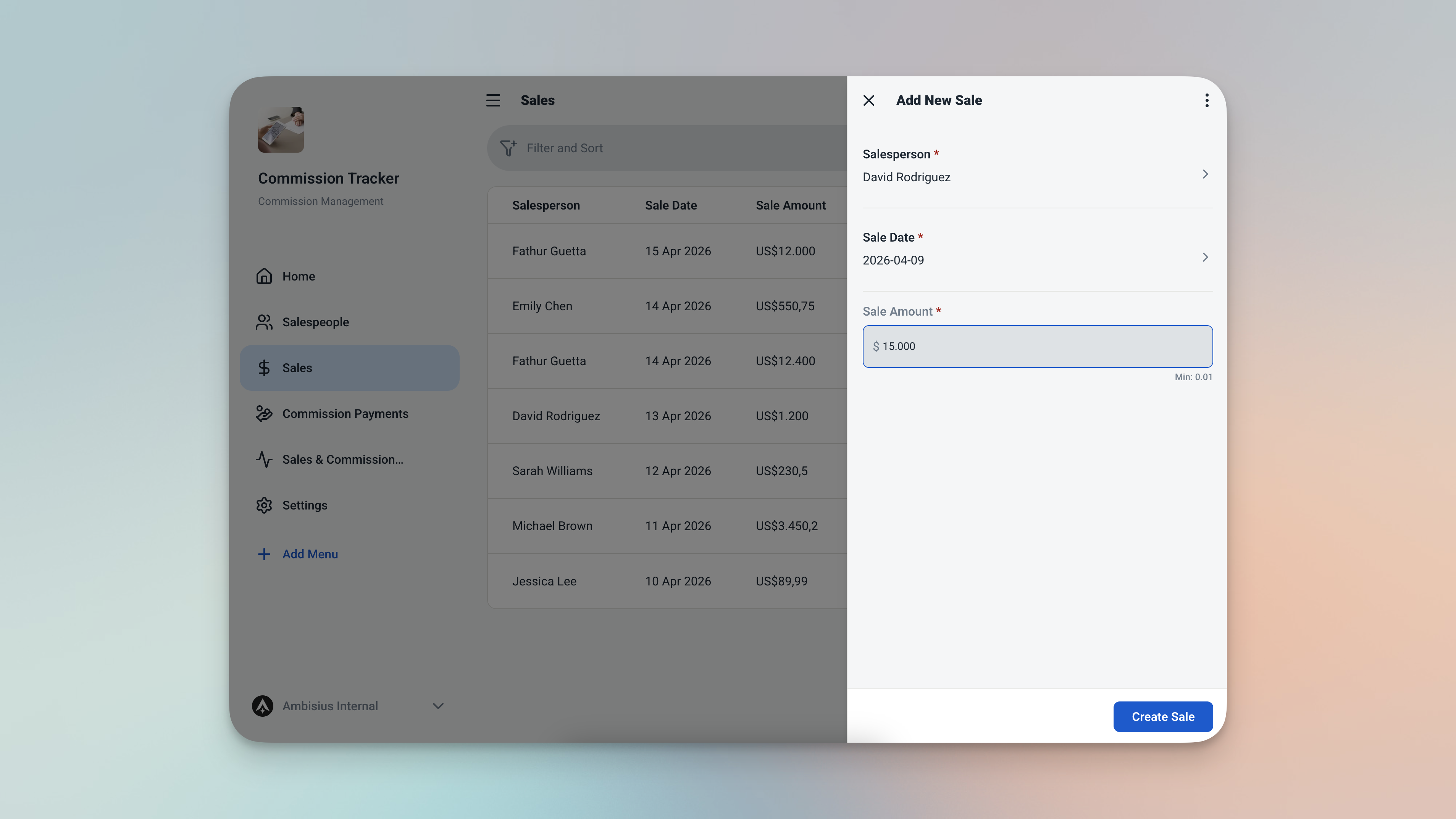Open the Sale Date picker chevron

click(1205, 257)
